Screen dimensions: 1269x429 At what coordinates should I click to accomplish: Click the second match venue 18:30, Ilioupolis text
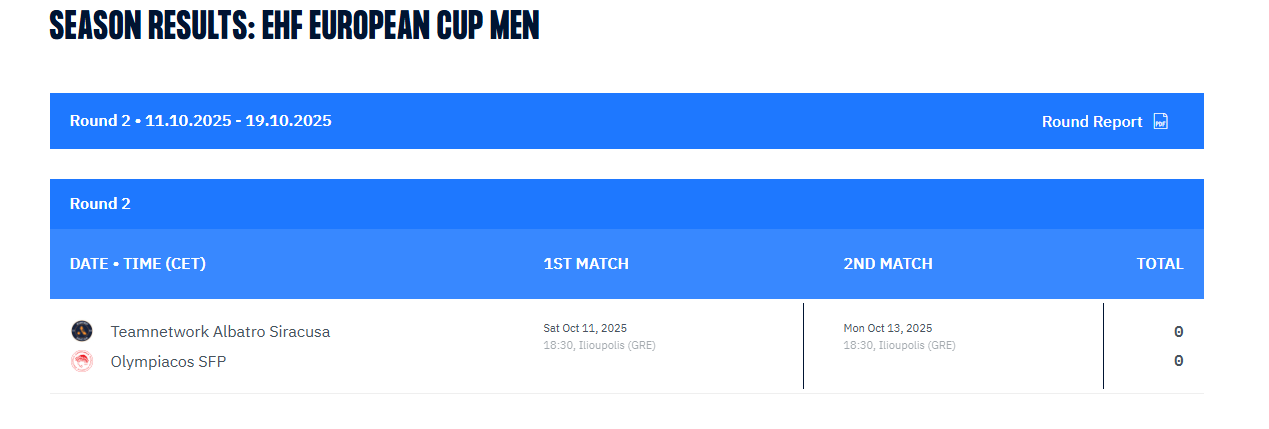point(899,346)
